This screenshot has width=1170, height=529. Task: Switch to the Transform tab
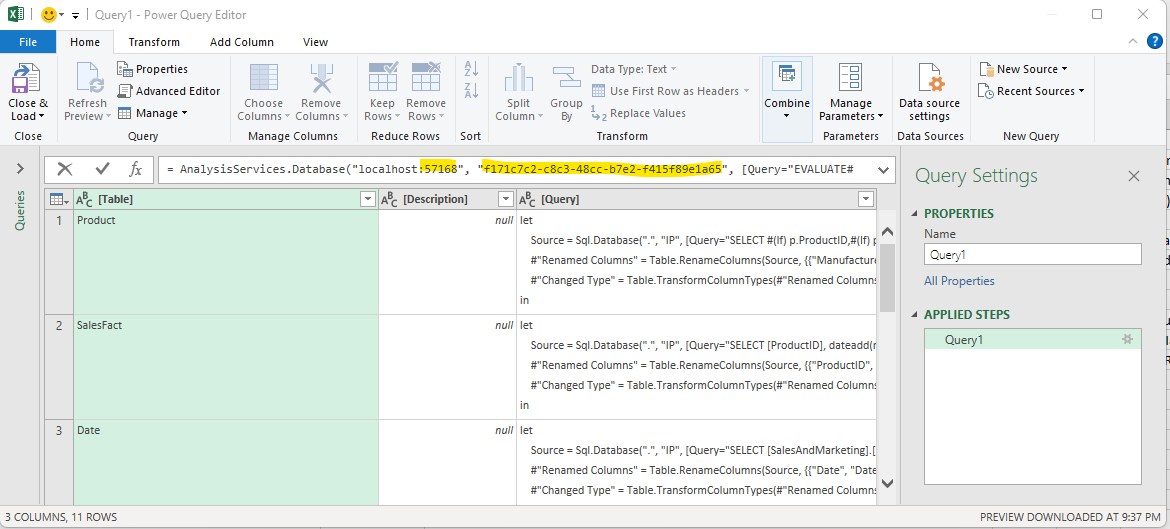[x=154, y=42]
